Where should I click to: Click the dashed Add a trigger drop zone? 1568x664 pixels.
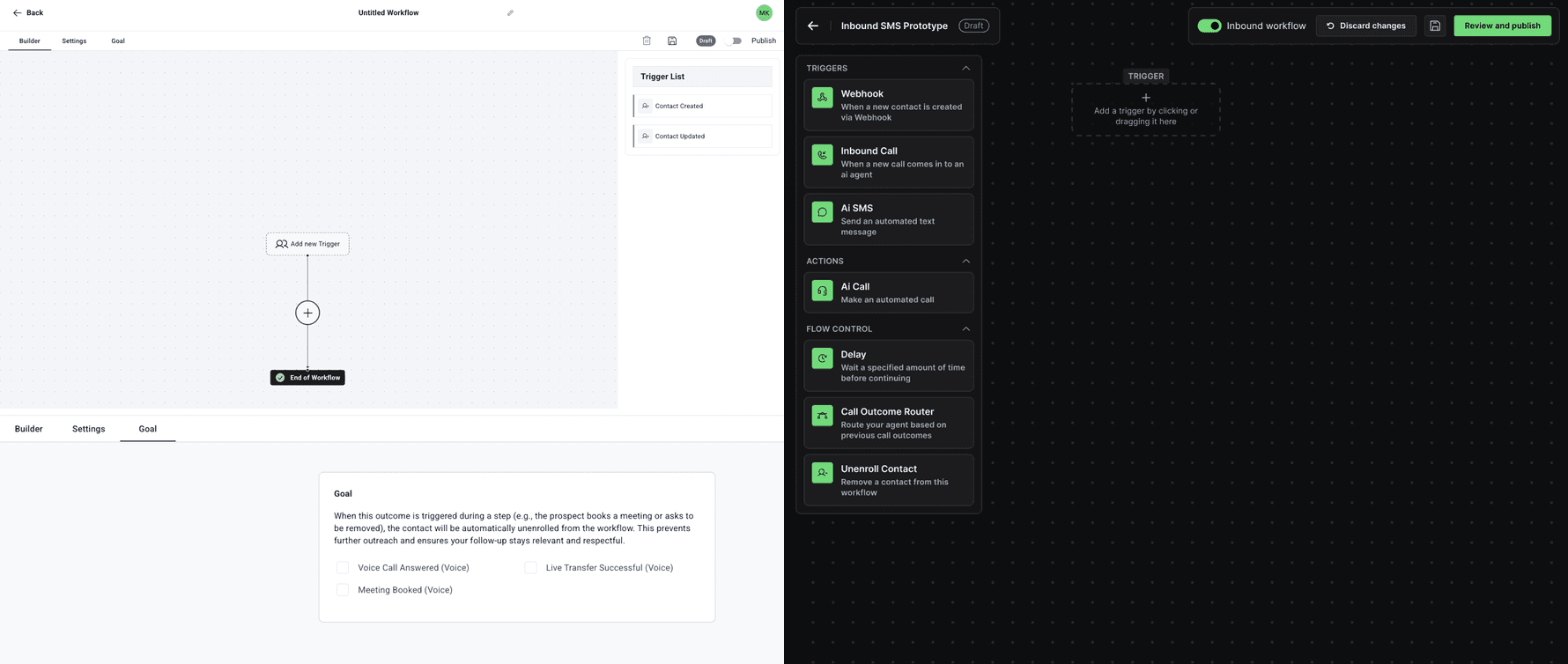1145,109
